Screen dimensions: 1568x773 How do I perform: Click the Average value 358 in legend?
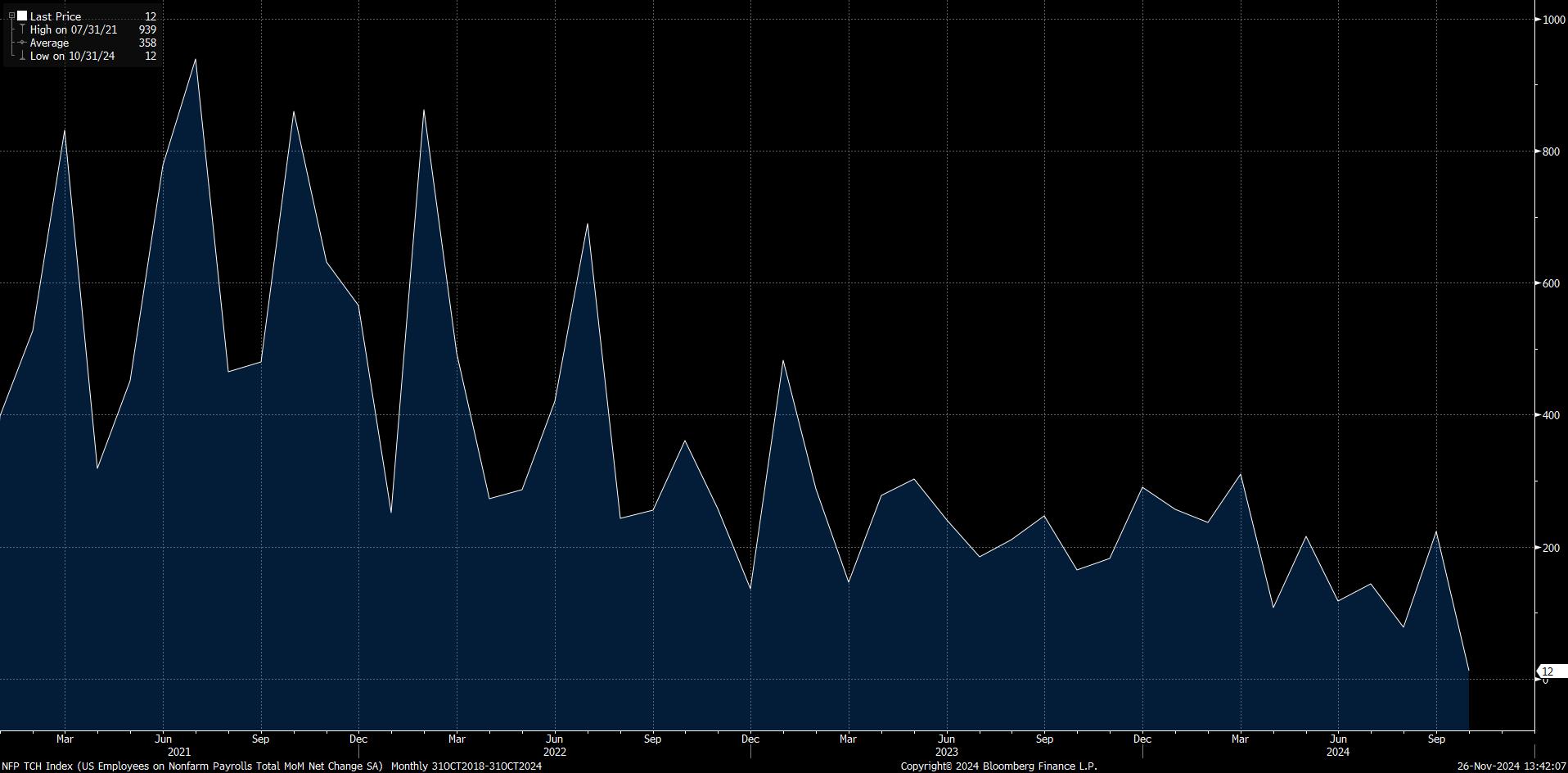147,43
